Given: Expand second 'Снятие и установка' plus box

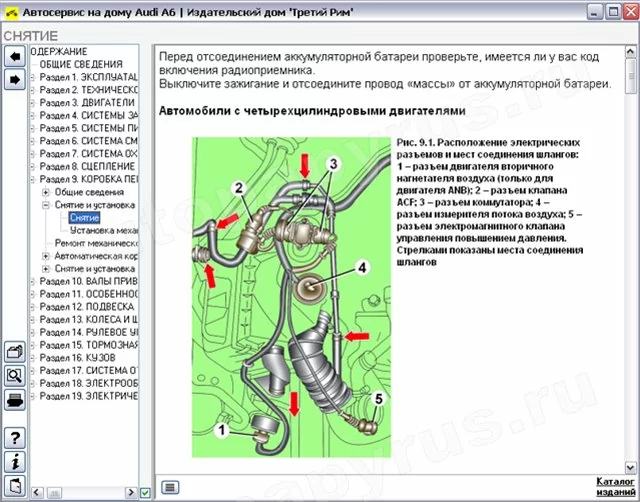Looking at the screenshot, I should click(46, 269).
